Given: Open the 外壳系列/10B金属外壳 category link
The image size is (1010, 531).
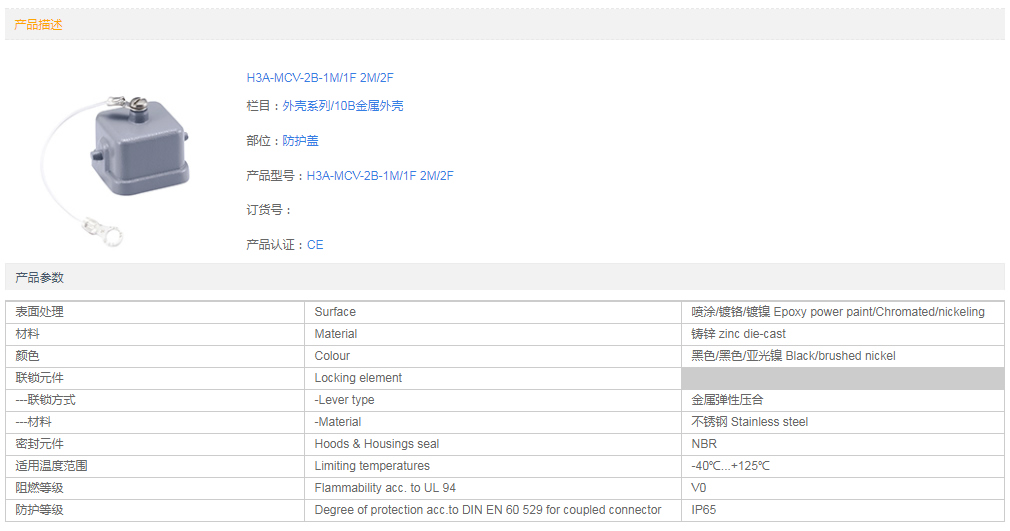Looking at the screenshot, I should (342, 106).
